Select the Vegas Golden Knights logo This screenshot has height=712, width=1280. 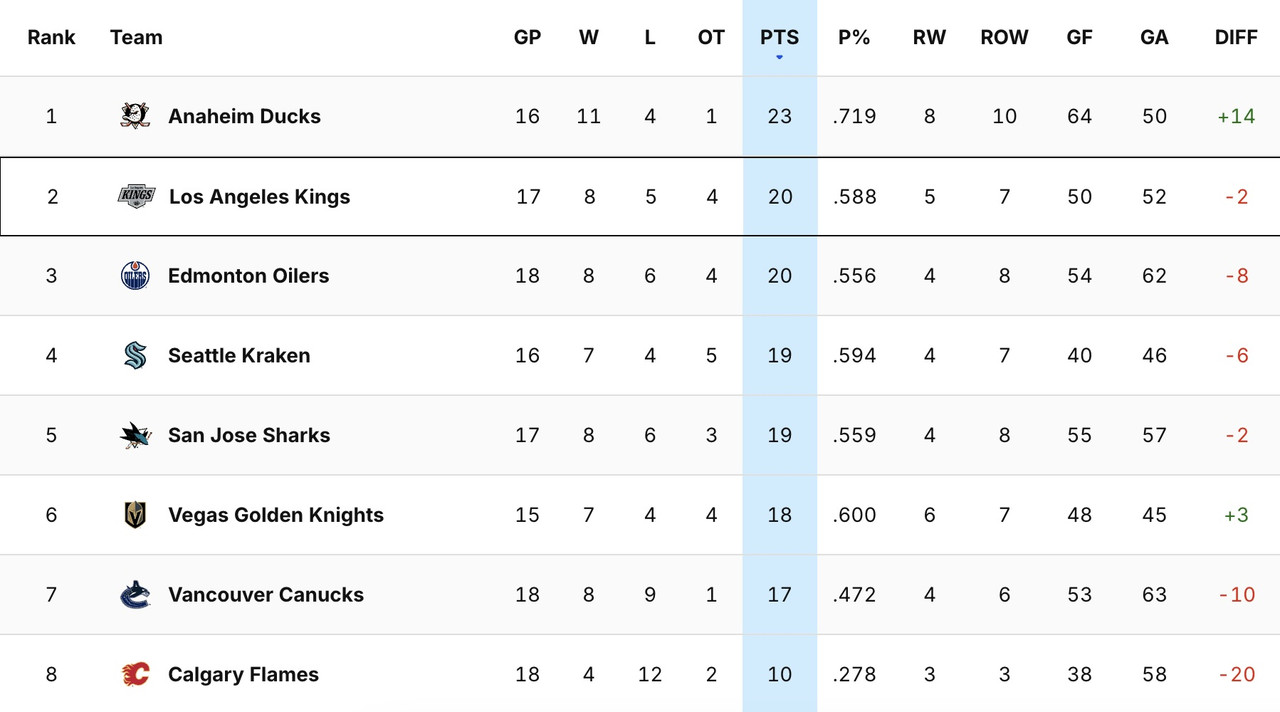(136, 514)
